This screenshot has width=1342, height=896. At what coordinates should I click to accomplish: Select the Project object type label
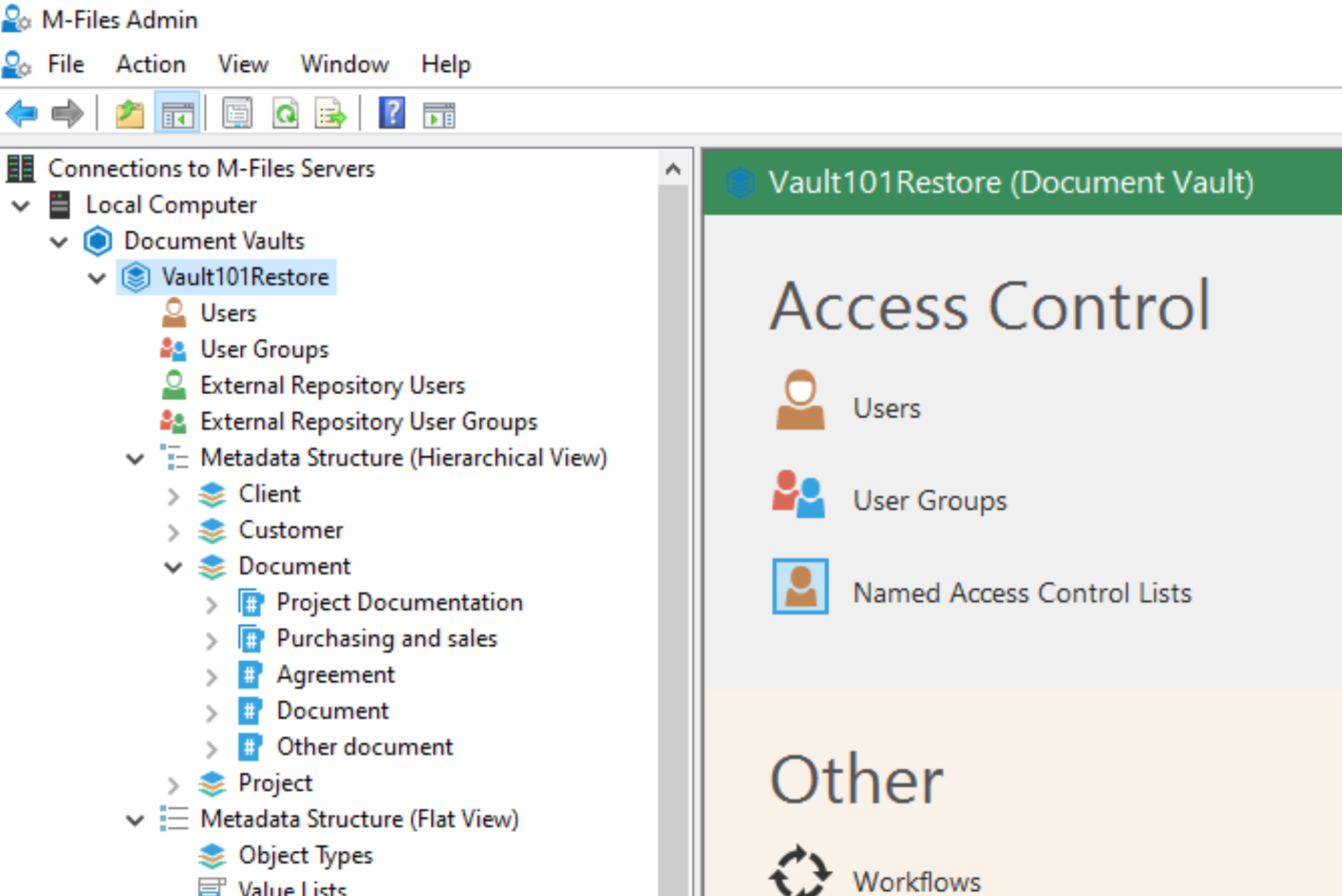pos(275,784)
